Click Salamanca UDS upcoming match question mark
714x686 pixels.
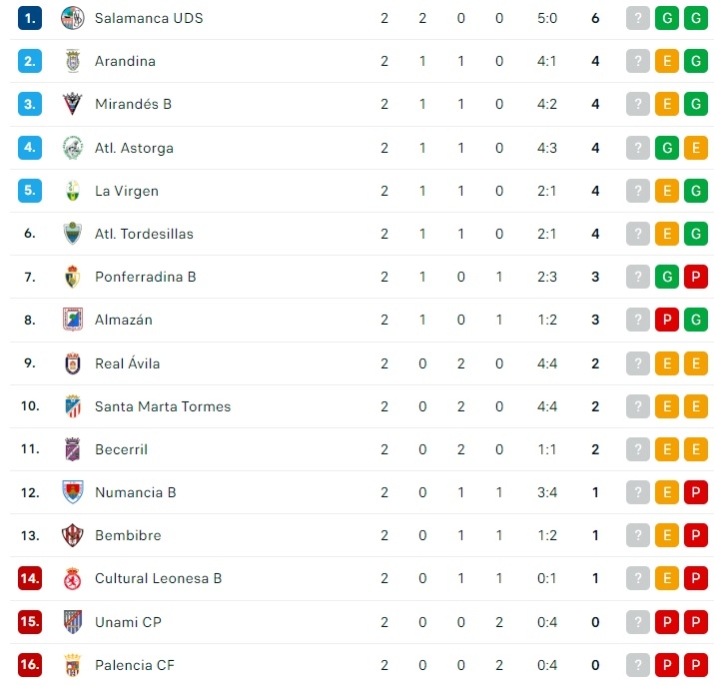637,18
